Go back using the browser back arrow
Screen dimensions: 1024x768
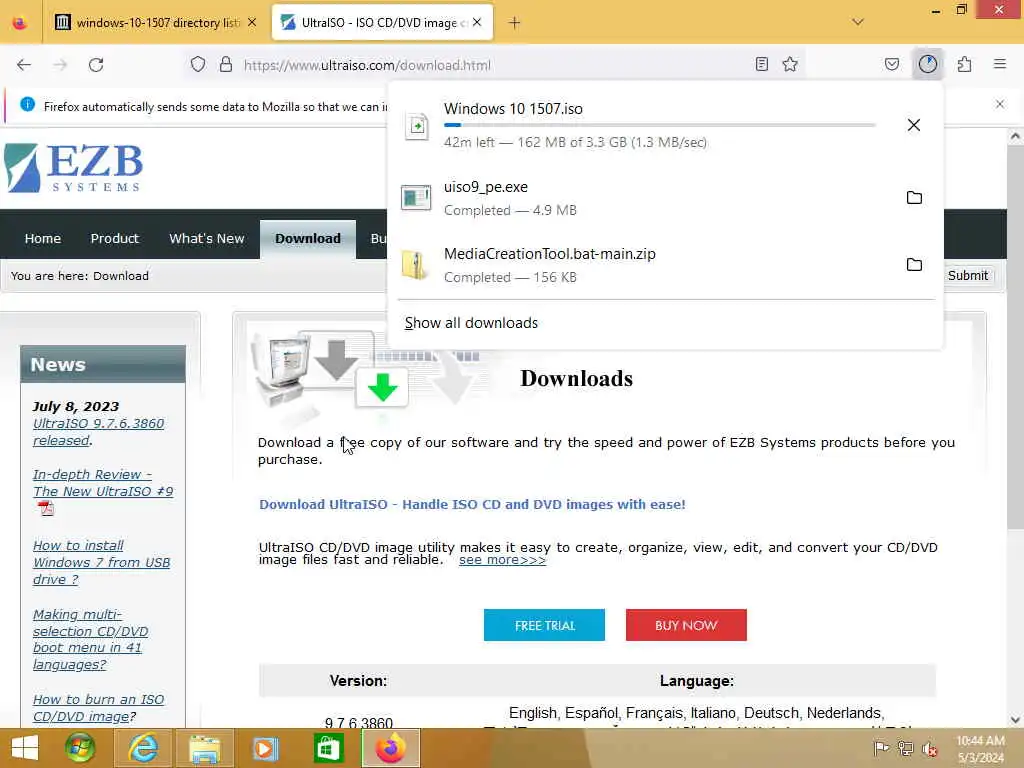click(x=24, y=65)
